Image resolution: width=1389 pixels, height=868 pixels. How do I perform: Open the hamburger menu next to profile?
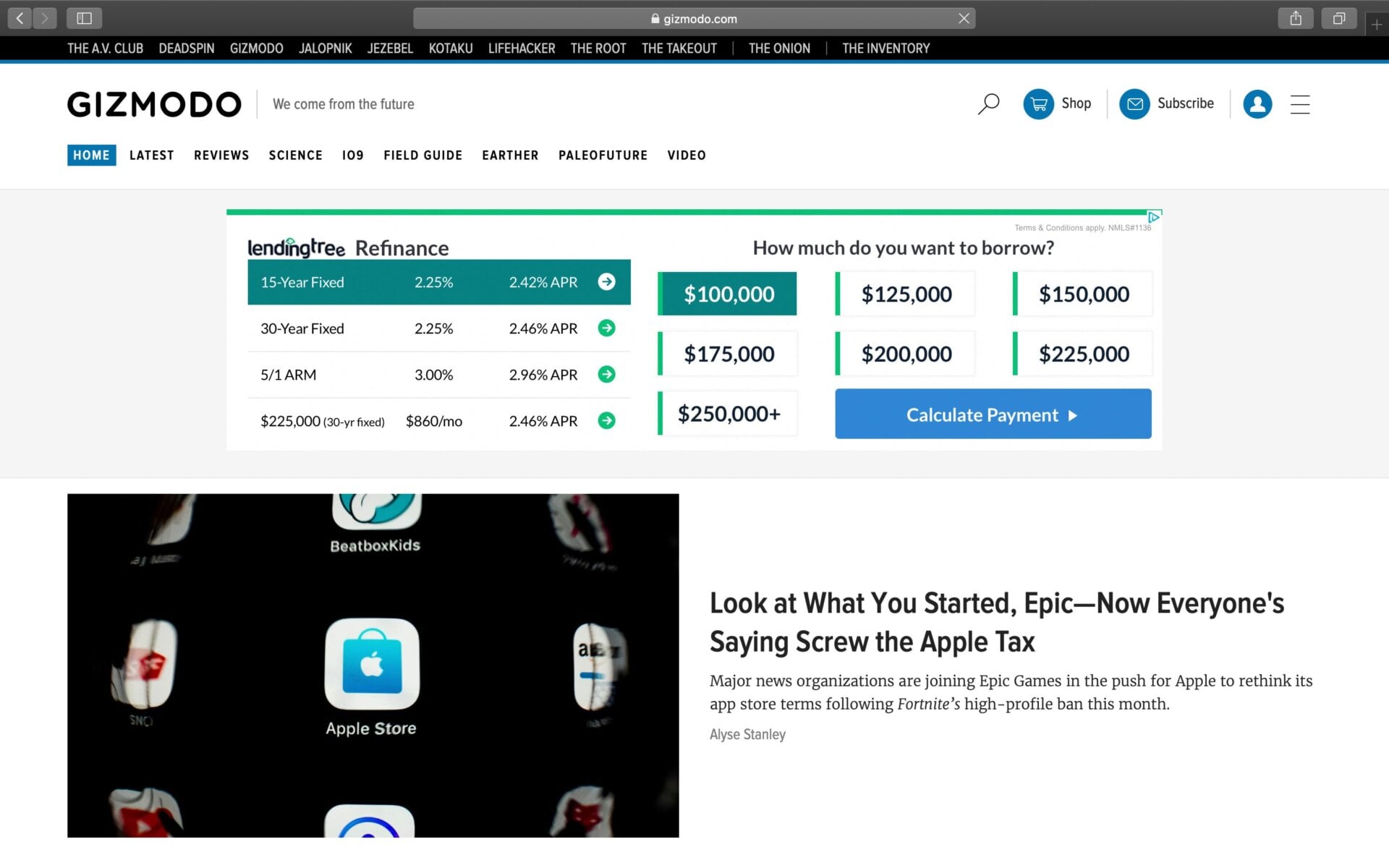click(1300, 104)
